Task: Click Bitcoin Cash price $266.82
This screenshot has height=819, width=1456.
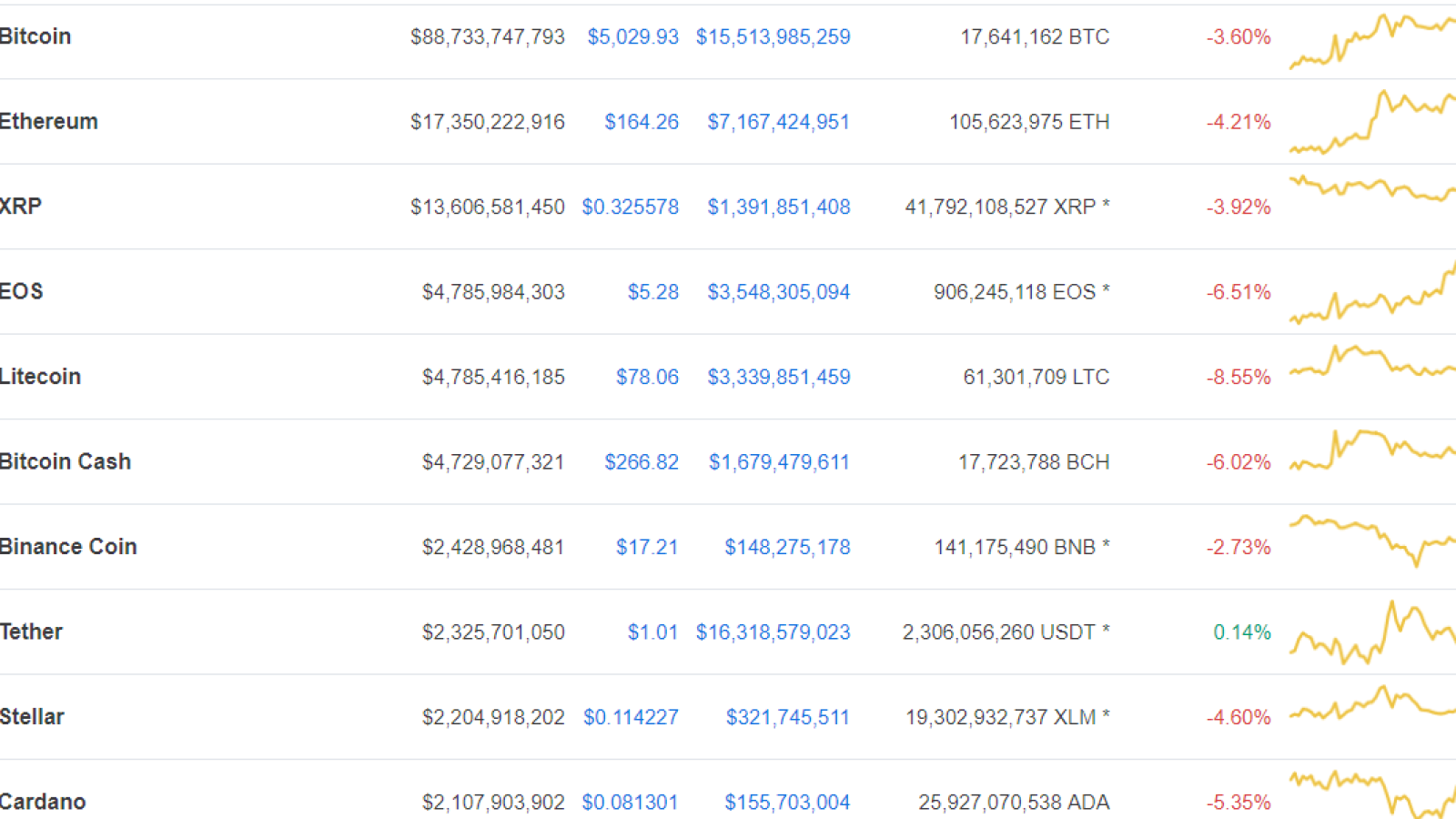Action: pyautogui.click(x=642, y=462)
